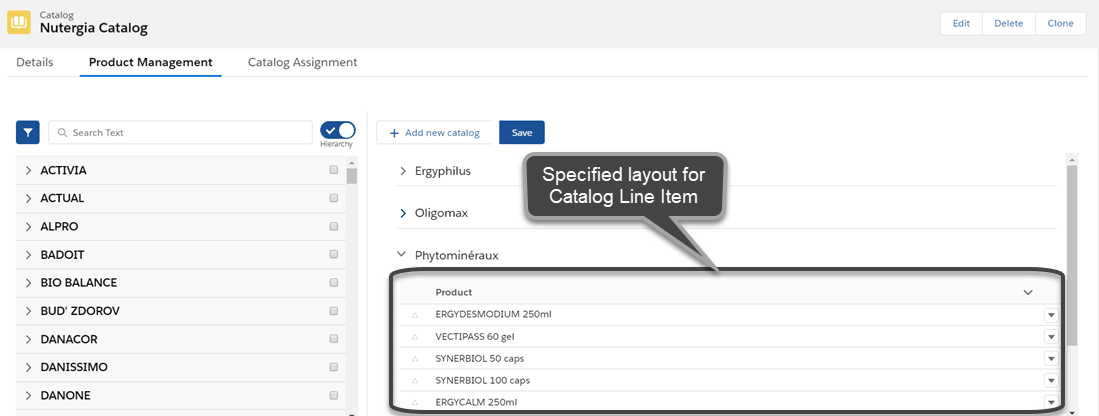Check the DANACOR checkbox

[334, 338]
